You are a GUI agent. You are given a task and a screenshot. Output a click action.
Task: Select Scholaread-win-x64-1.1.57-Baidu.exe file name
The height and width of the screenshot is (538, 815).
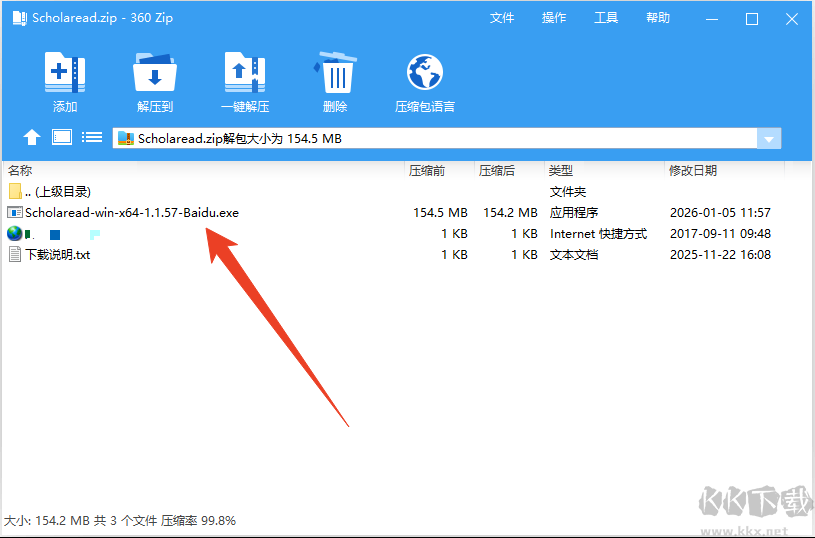(132, 213)
